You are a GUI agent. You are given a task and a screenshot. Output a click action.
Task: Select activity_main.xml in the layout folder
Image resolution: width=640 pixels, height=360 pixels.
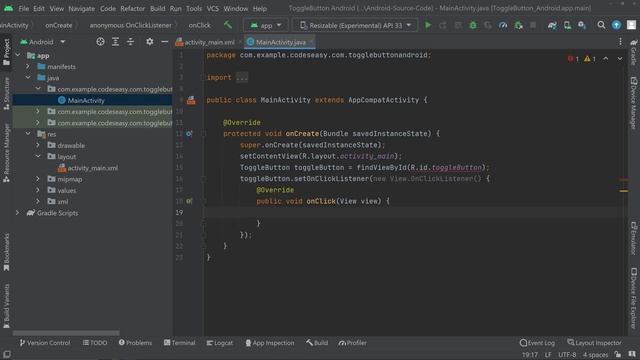tap(92, 168)
